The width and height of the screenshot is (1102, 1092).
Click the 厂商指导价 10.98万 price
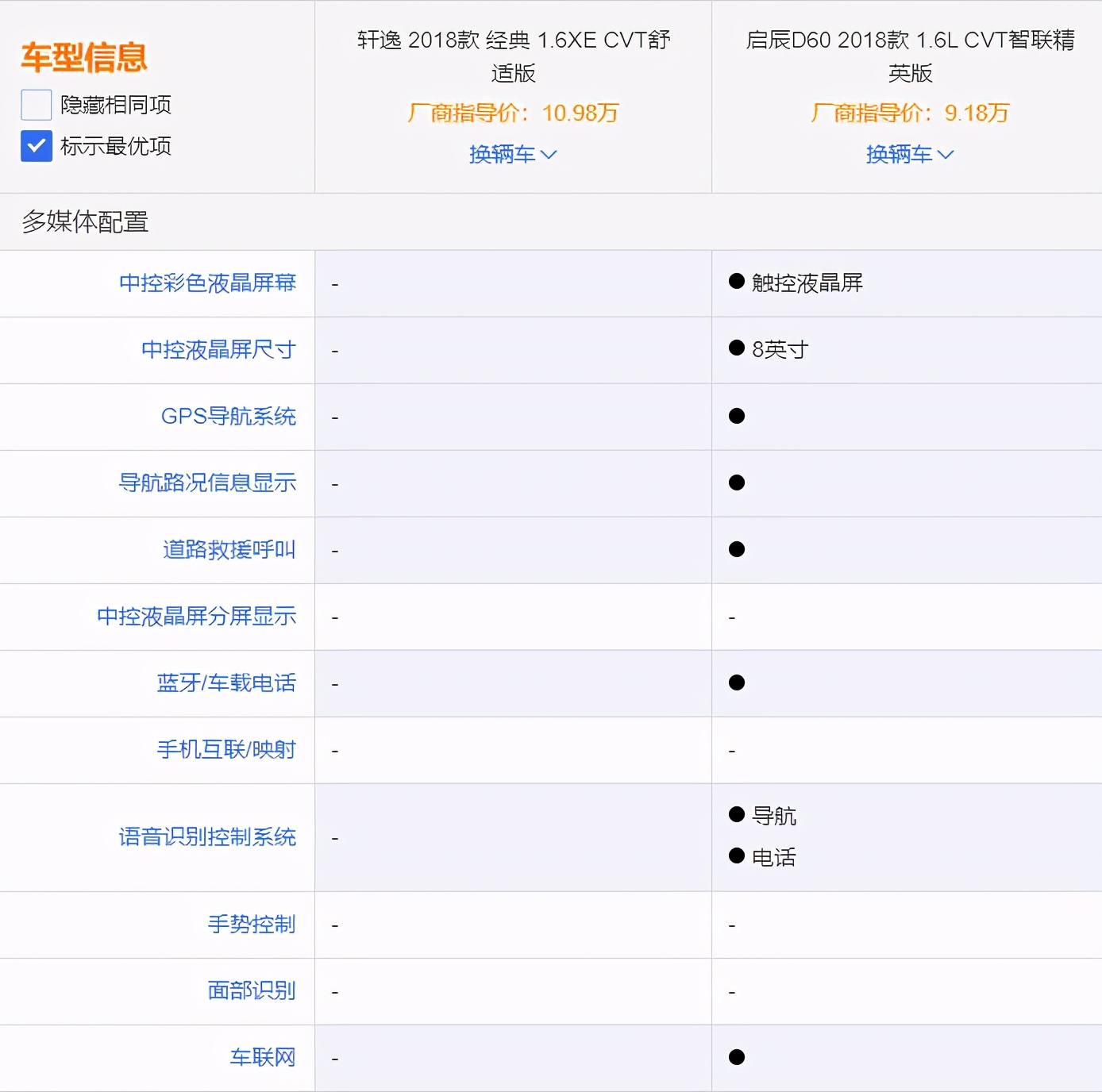tap(513, 113)
